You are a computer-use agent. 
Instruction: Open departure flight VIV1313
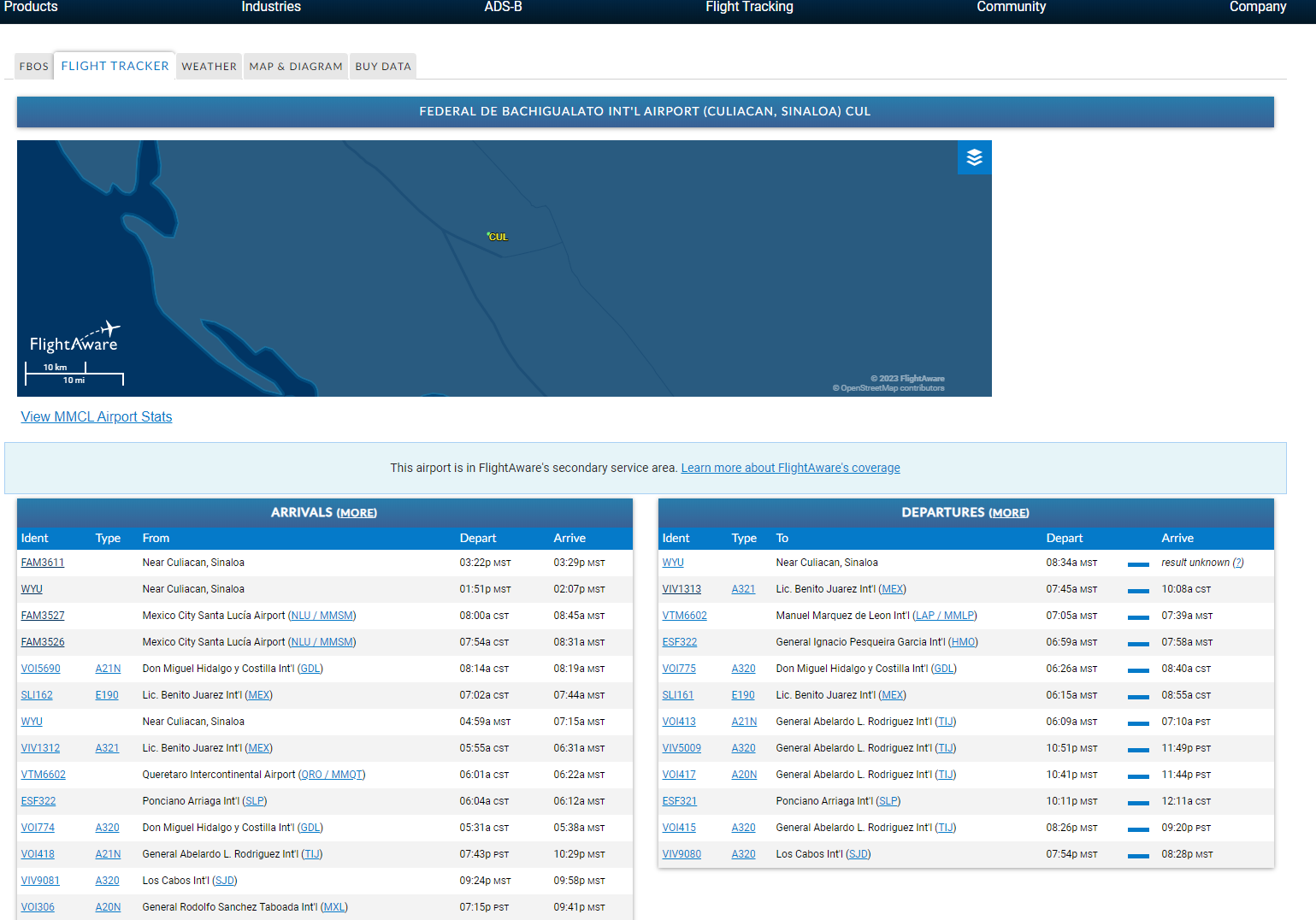pos(682,589)
